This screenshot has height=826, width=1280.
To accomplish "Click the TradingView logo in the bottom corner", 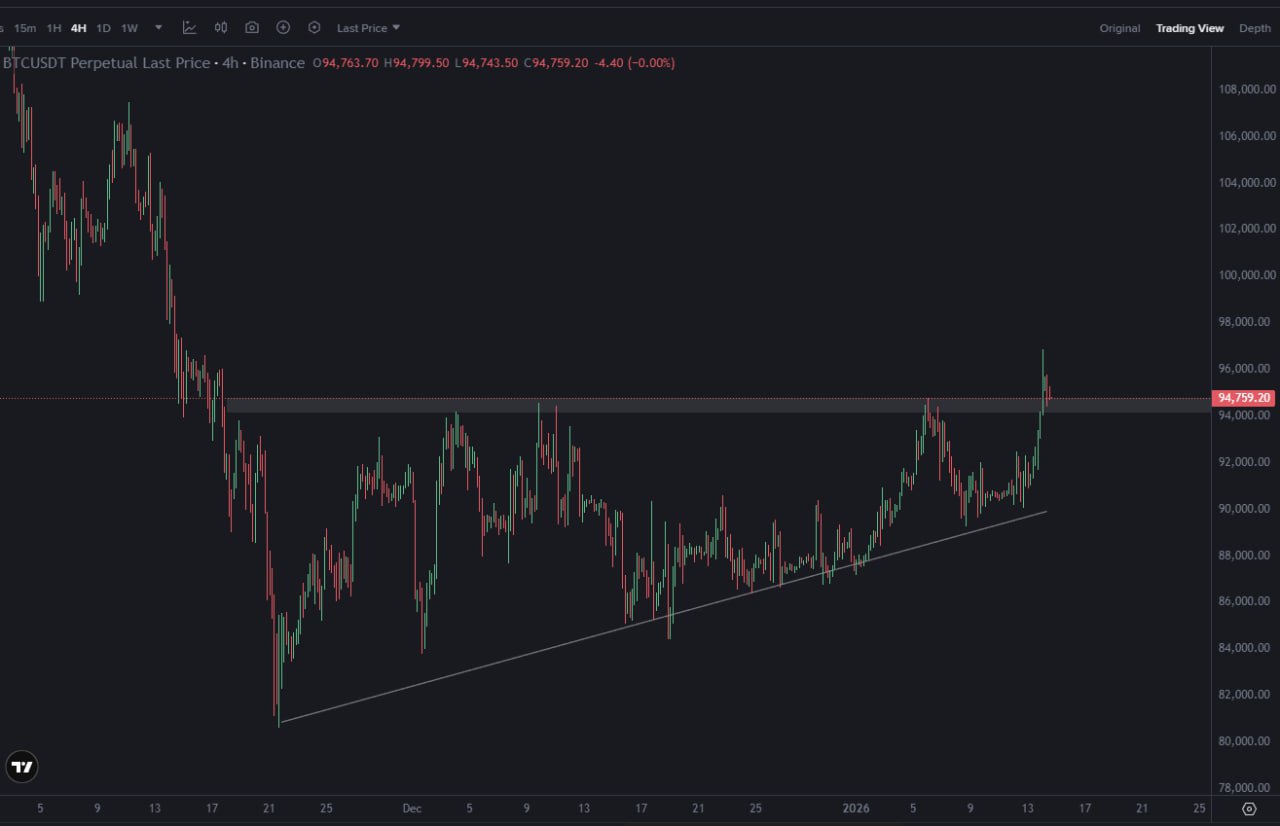I will click(x=22, y=767).
